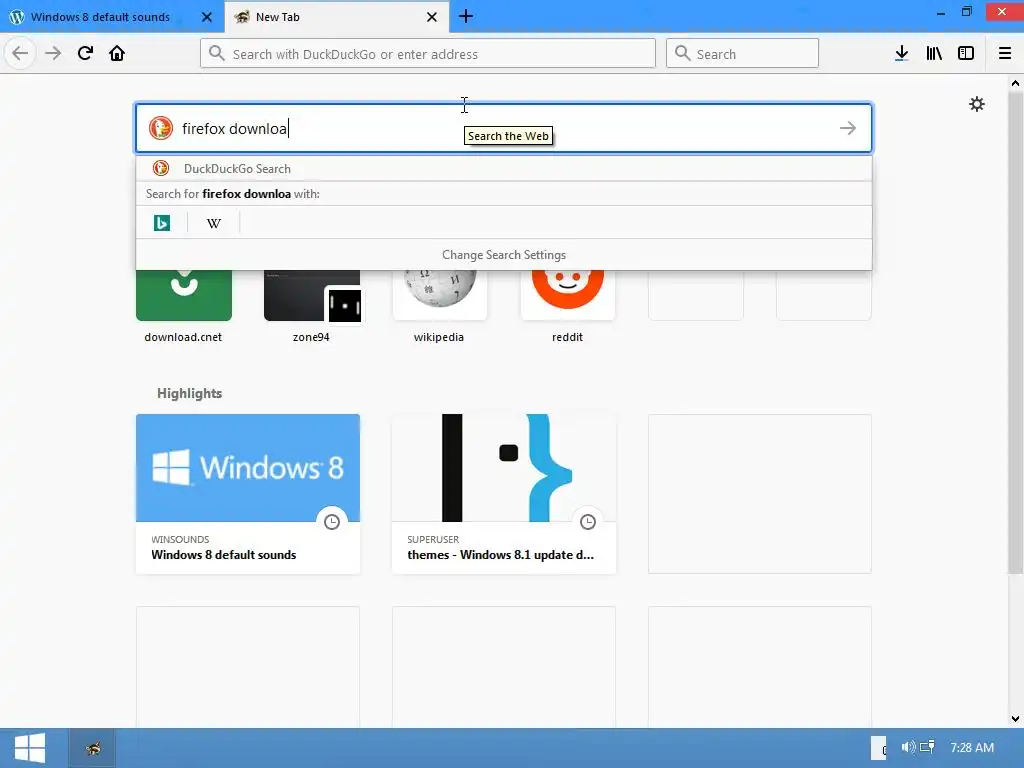Click the 7:28 AM taskbar clock
1024x768 pixels.
[972, 748]
